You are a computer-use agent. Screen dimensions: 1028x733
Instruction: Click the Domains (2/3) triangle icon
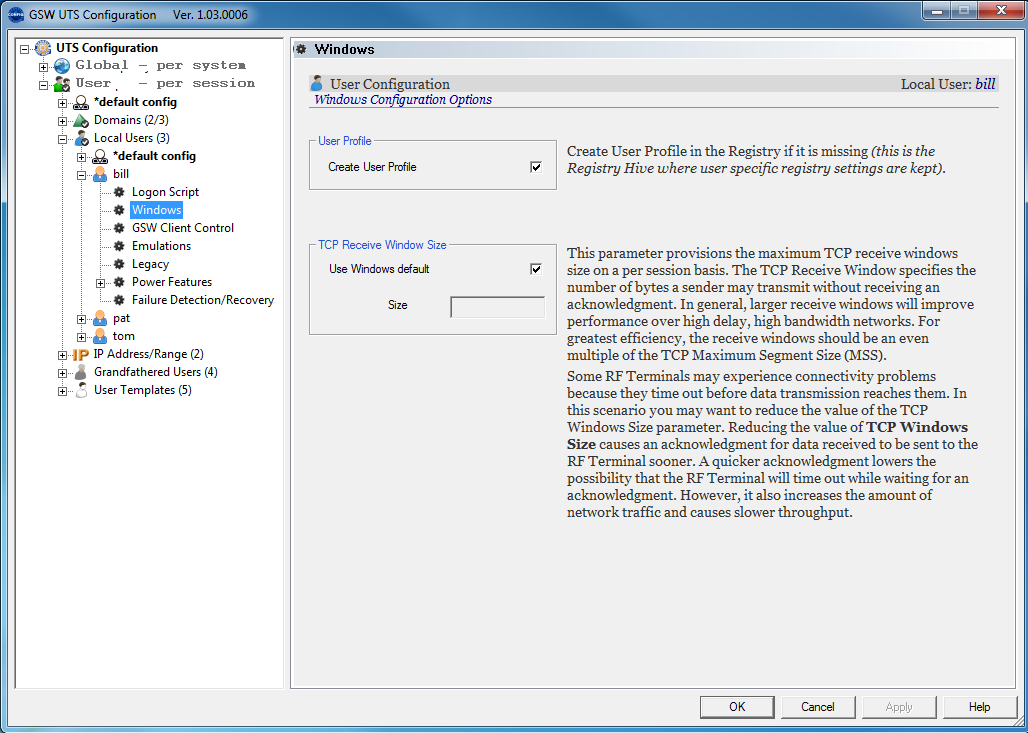tap(81, 121)
